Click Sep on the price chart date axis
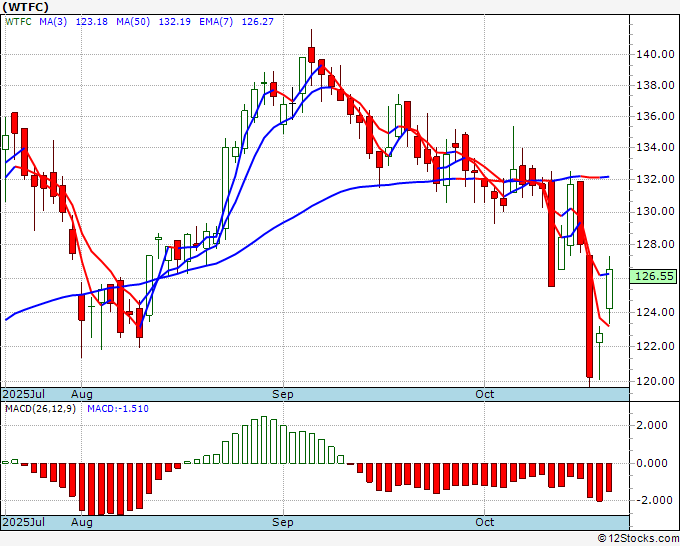This screenshot has width=680, height=546. click(283, 394)
